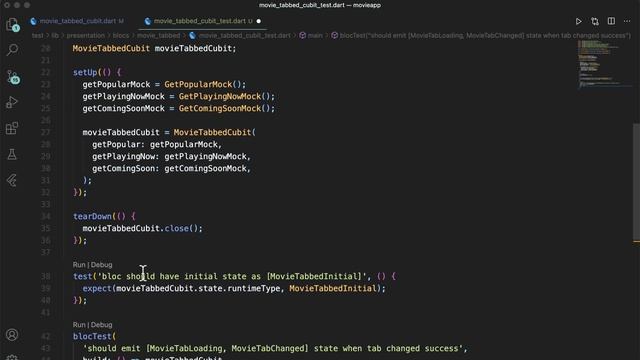Click 'blocTest' function name in code
The height and width of the screenshot is (360, 640).
pyautogui.click(x=92, y=336)
